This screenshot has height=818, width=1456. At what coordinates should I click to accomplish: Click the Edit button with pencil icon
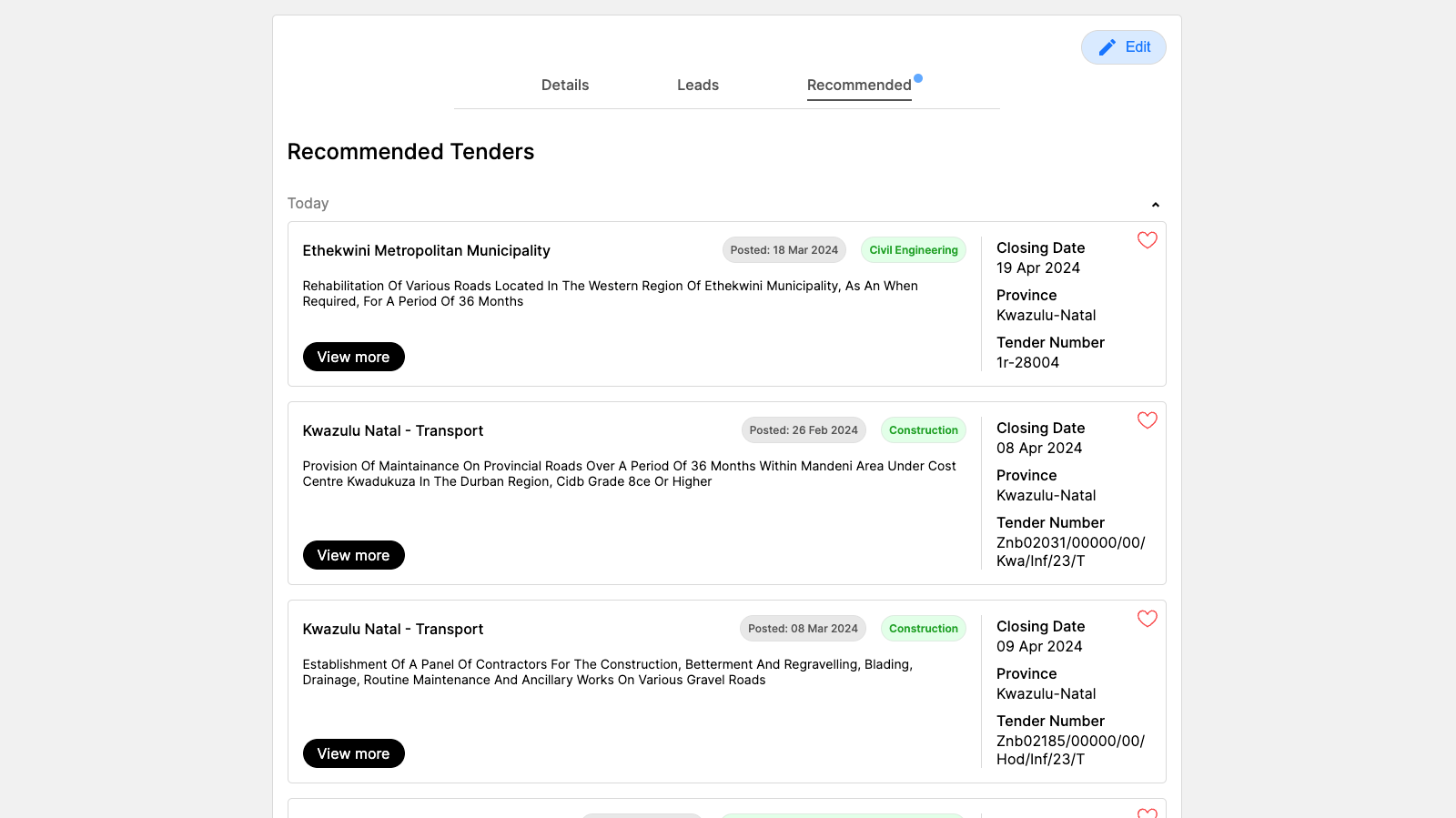point(1124,47)
